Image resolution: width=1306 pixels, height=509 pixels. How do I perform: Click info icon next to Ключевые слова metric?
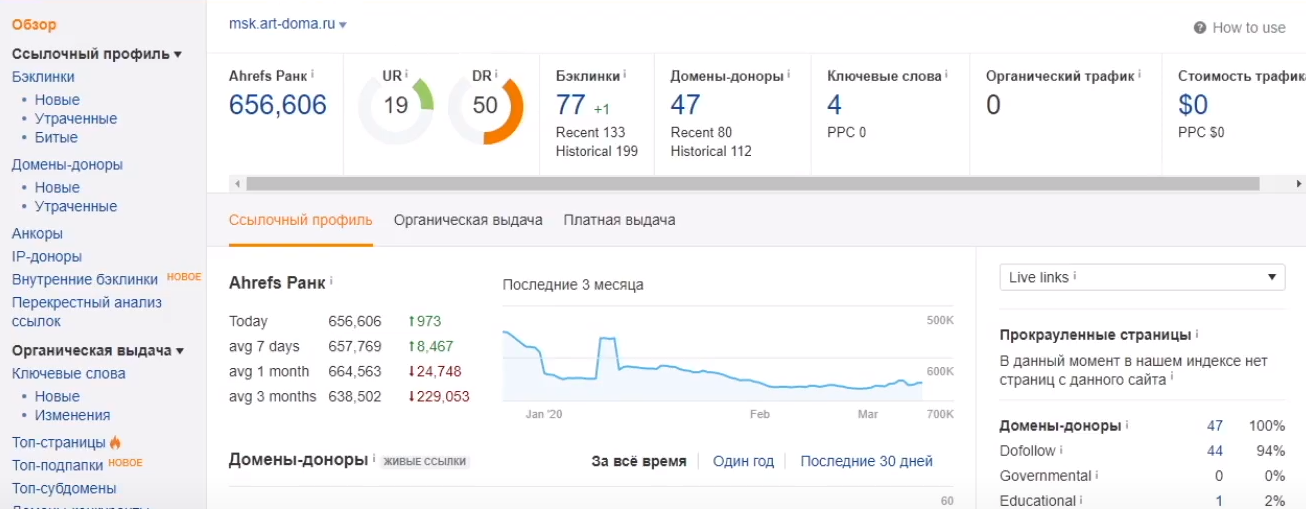946,75
